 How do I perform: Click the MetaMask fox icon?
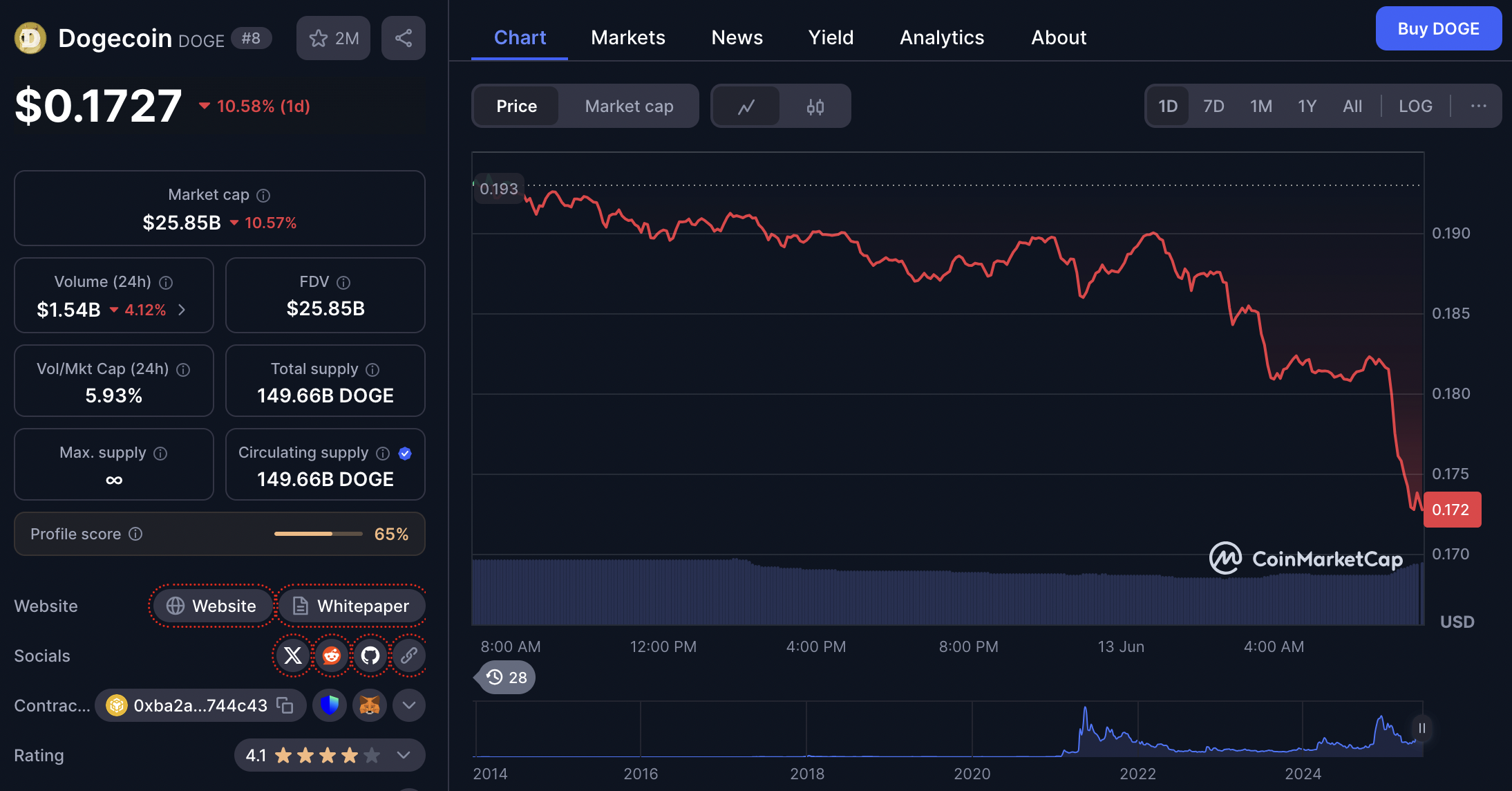point(370,705)
